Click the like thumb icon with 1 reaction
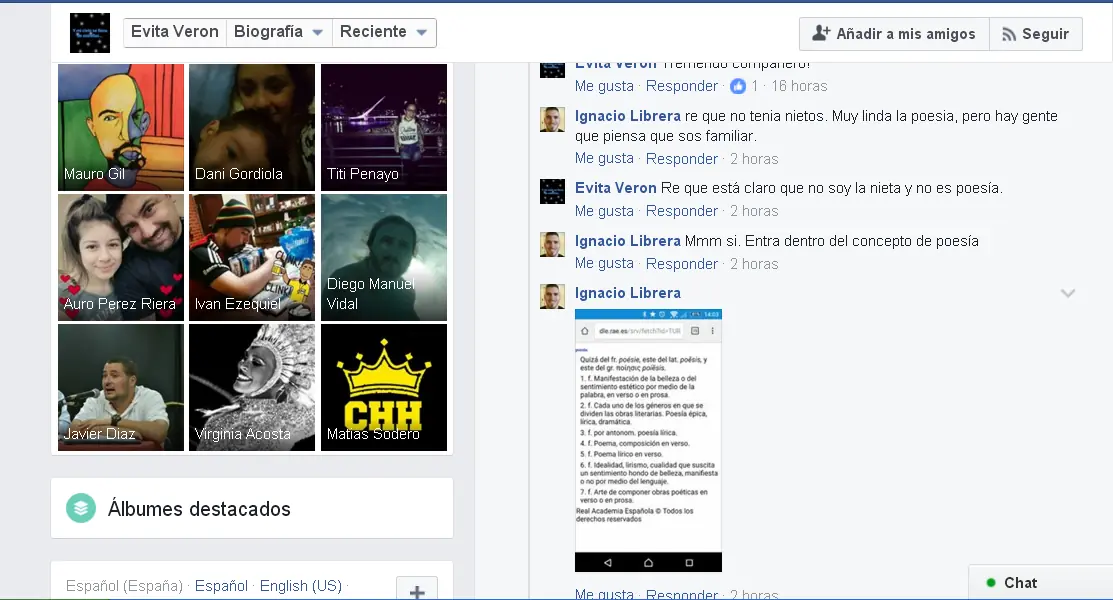1113x600 pixels. [x=738, y=86]
